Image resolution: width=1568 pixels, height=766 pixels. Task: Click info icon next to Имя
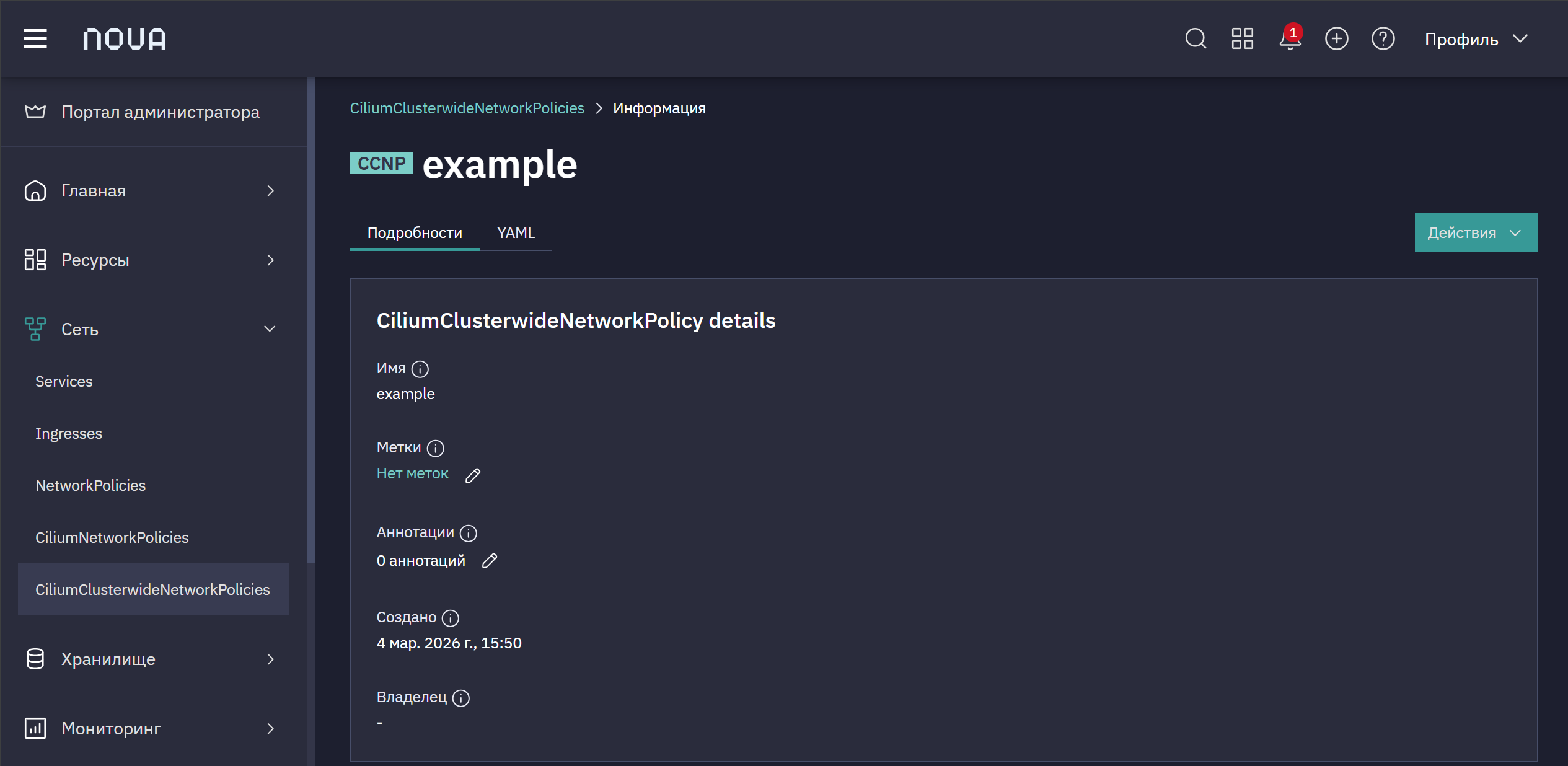click(420, 369)
